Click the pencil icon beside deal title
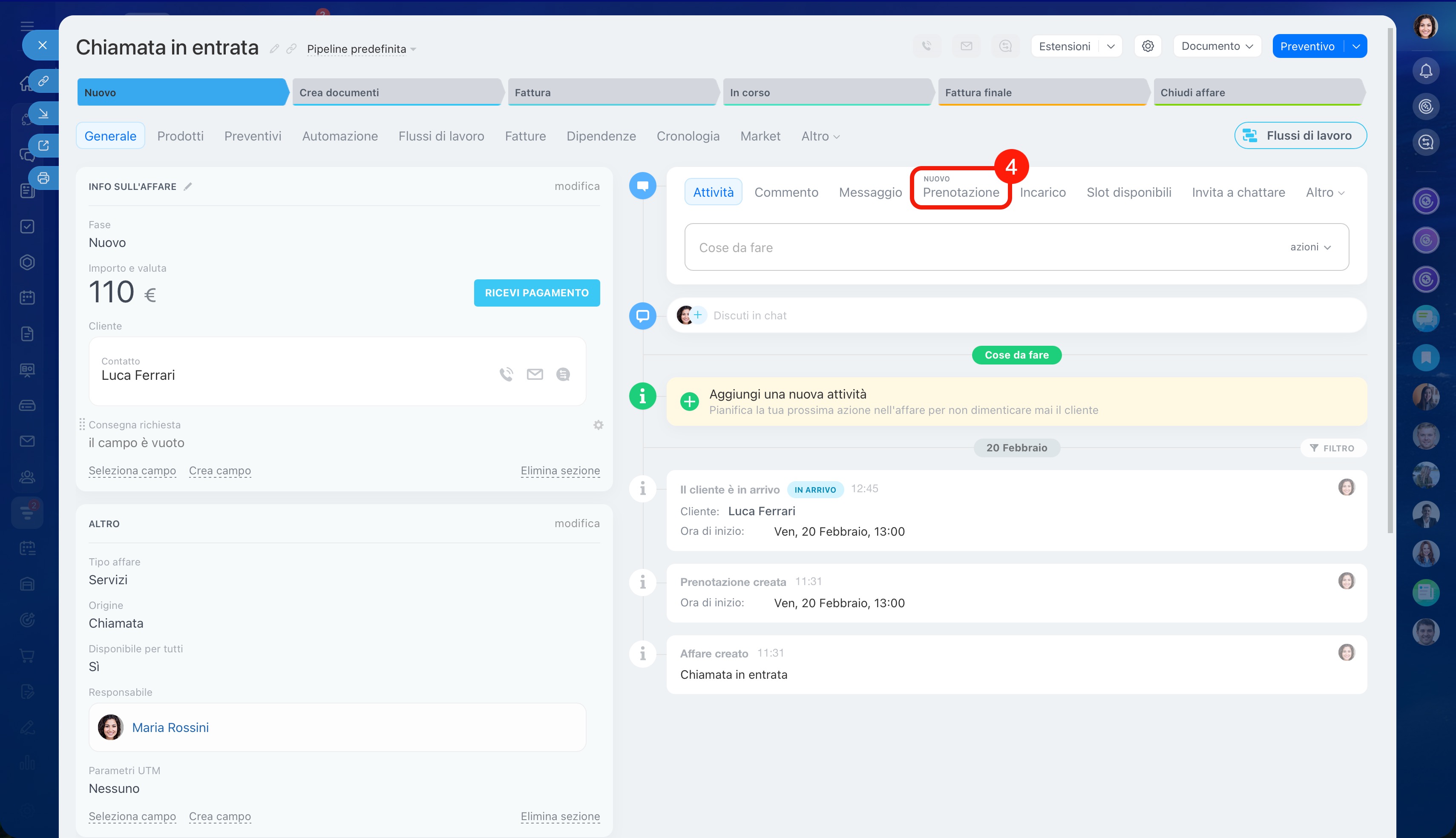 tap(275, 49)
